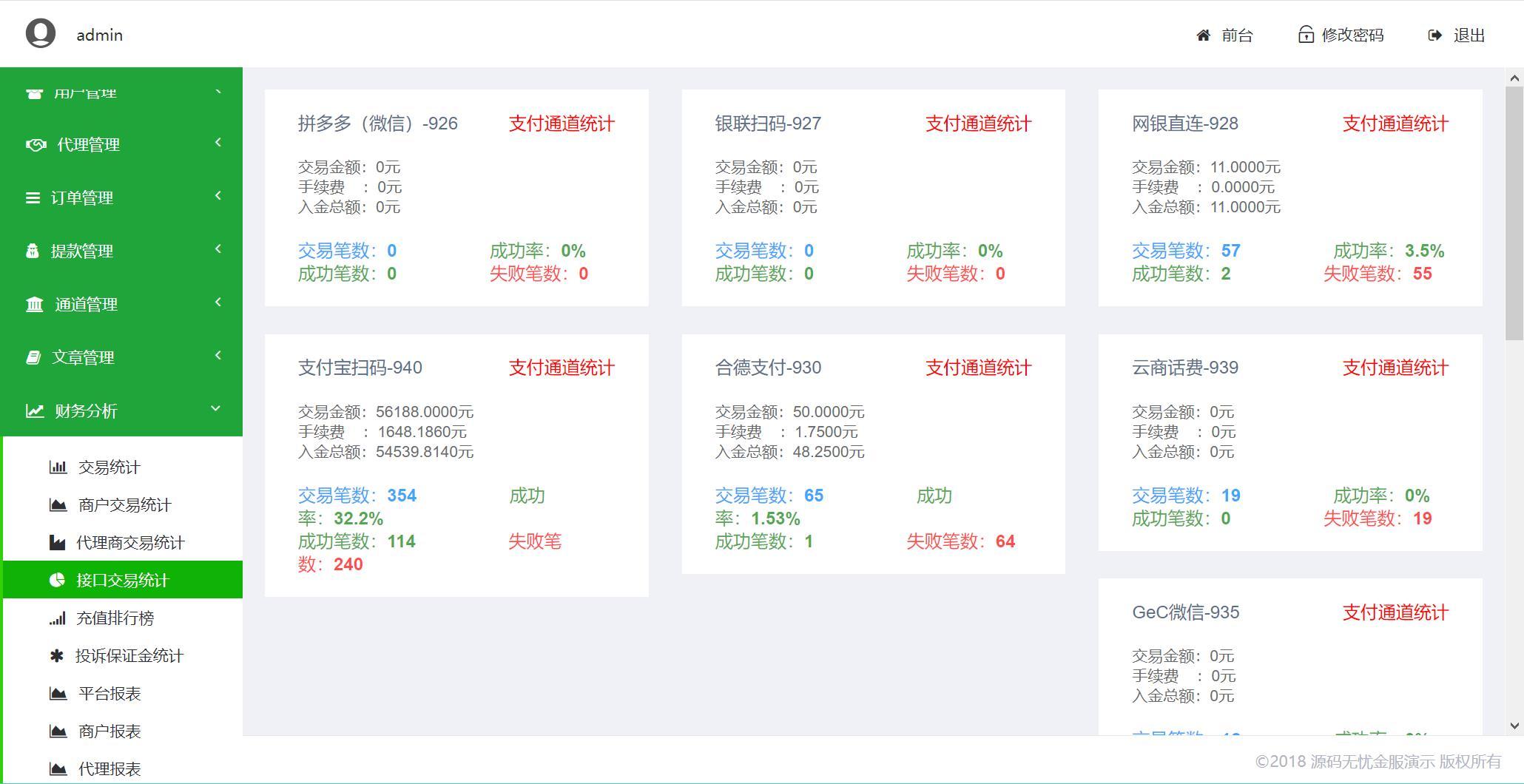Select the 提款管理 money icon
Screen dimensions: 1524x784
click(33, 250)
